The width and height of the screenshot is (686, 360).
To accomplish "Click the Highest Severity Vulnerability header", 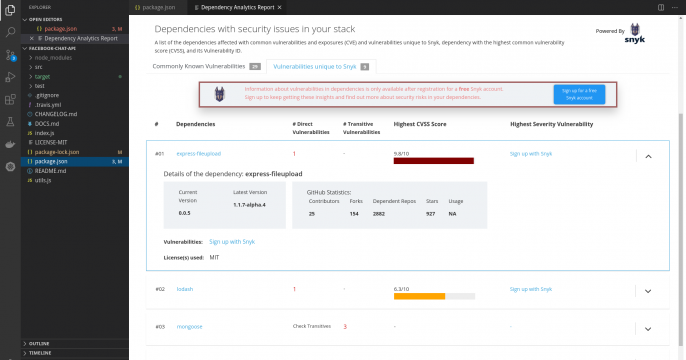I will pos(551,124).
